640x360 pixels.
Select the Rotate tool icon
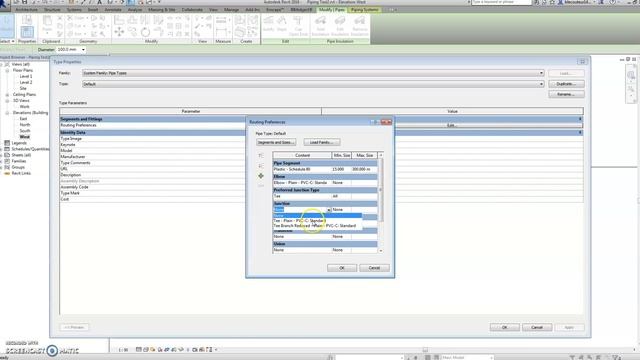point(146,31)
